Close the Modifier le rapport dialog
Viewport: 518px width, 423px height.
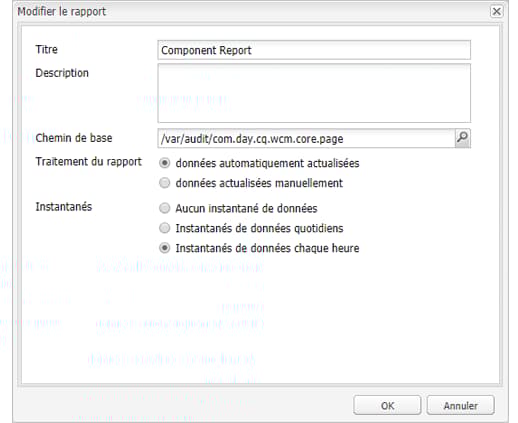[496, 11]
